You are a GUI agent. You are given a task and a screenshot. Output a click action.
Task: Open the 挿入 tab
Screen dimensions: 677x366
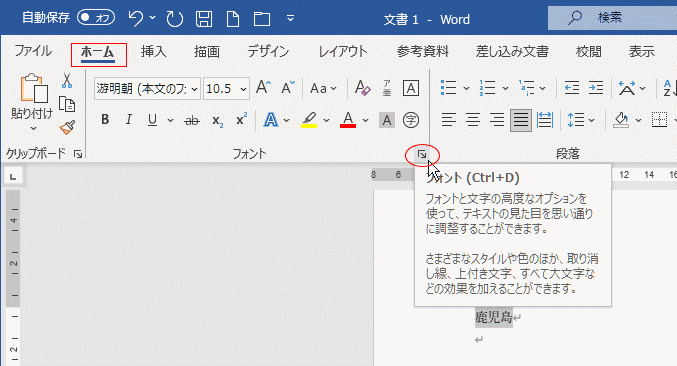point(154,52)
